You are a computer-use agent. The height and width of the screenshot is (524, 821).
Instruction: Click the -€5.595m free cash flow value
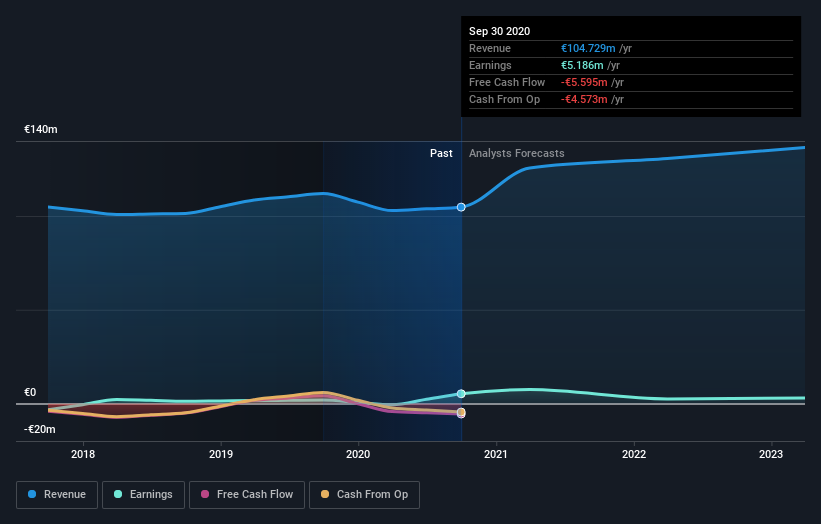[x=584, y=82]
